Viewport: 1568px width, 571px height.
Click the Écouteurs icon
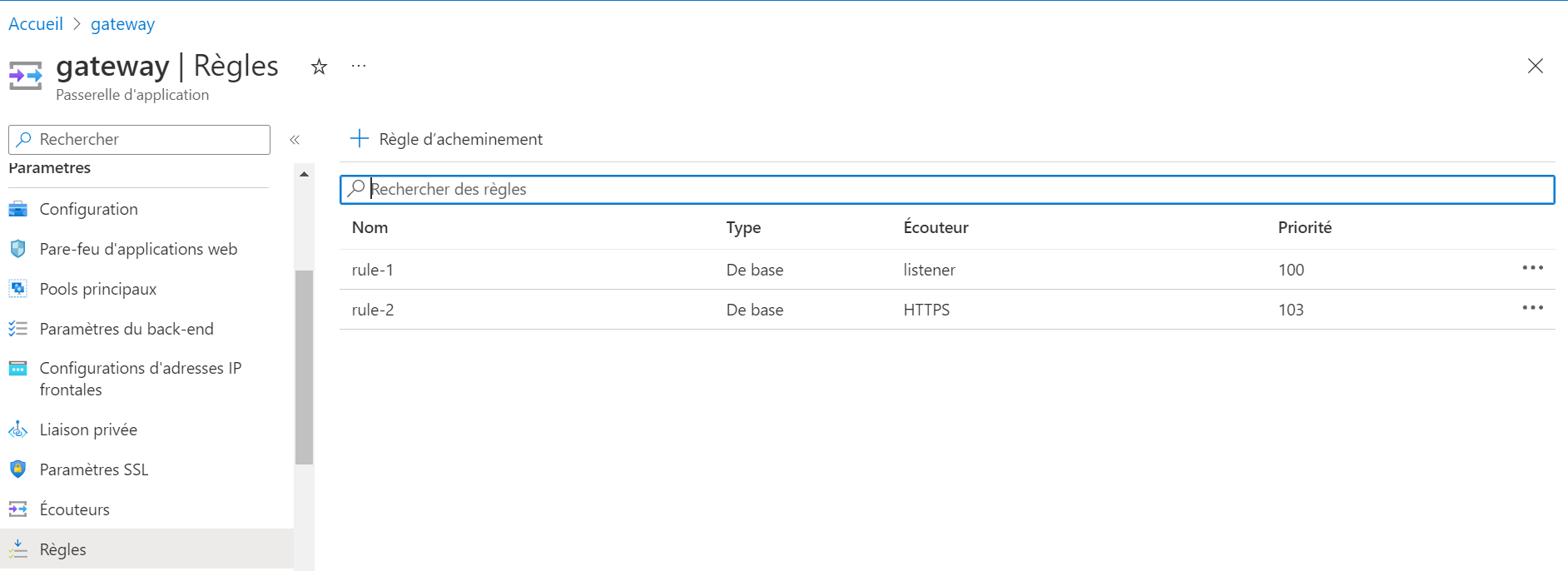(17, 509)
